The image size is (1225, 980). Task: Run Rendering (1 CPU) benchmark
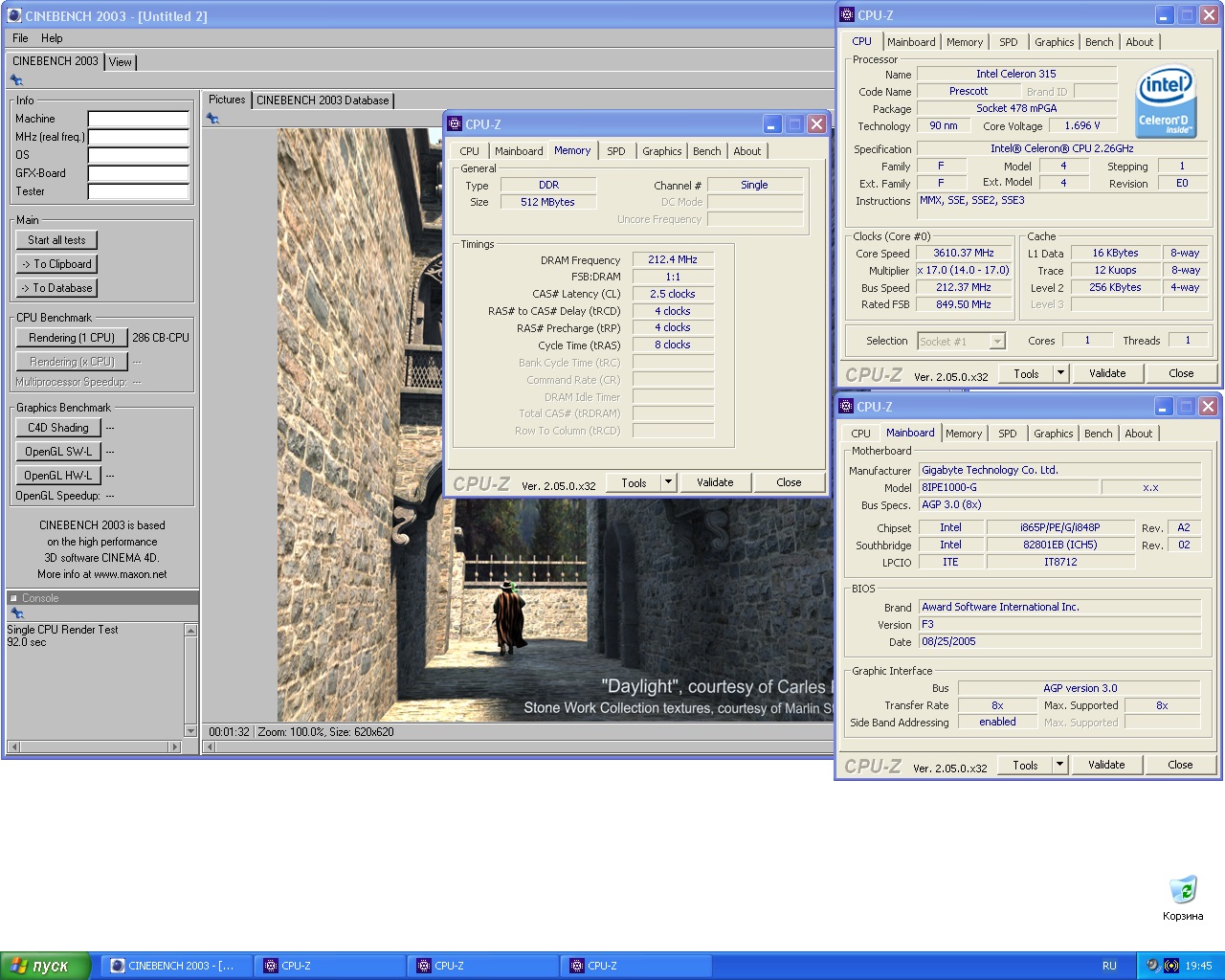[x=72, y=338]
